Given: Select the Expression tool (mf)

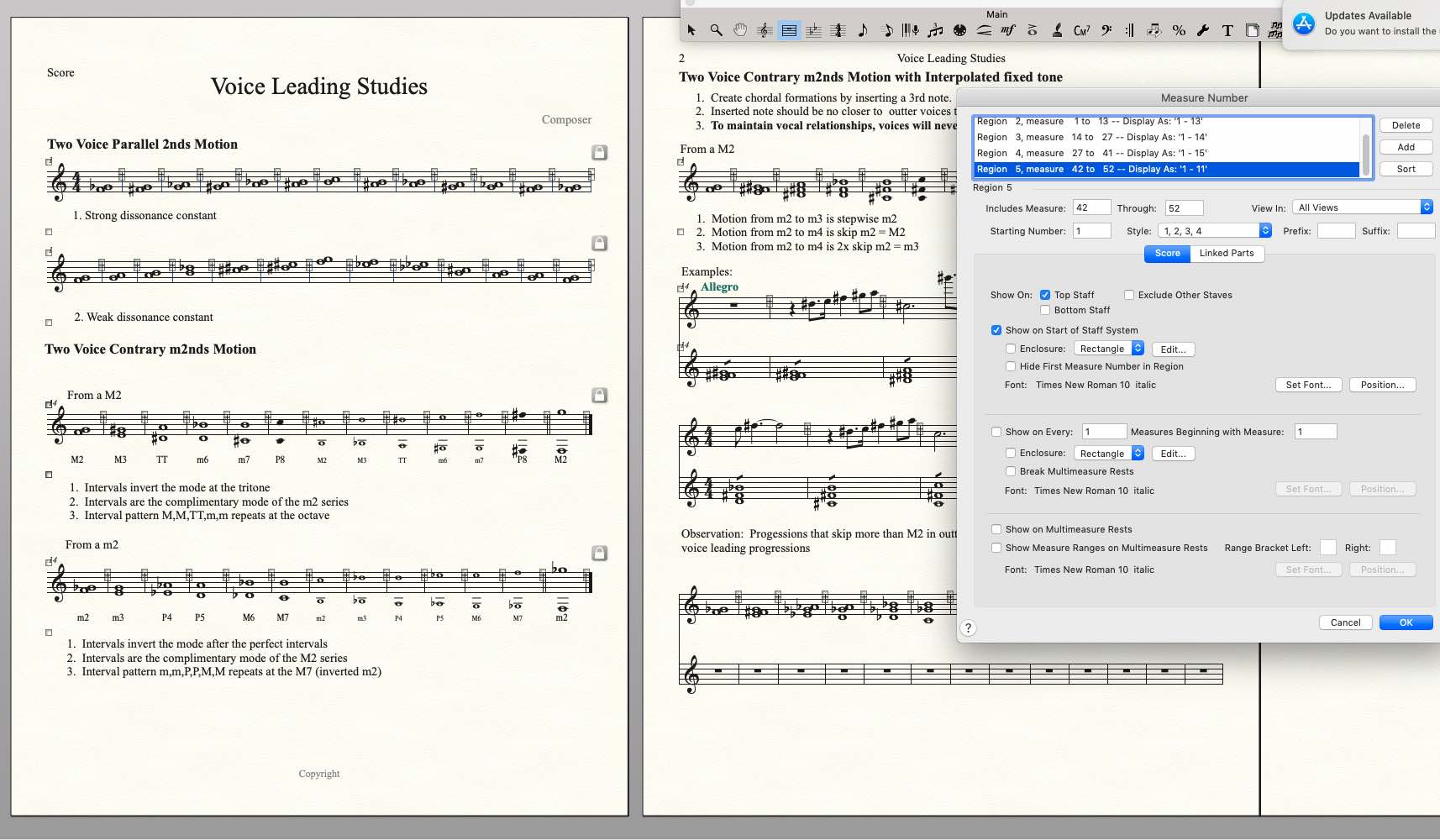Looking at the screenshot, I should click(1008, 30).
